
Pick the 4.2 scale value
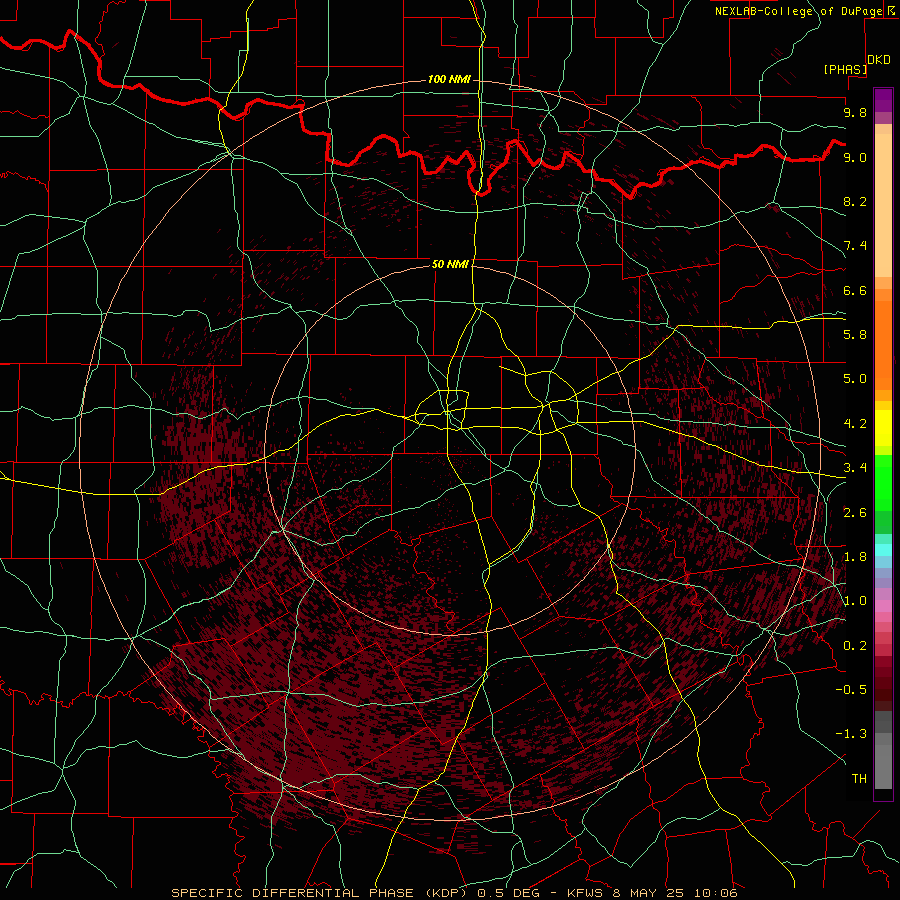tap(855, 424)
